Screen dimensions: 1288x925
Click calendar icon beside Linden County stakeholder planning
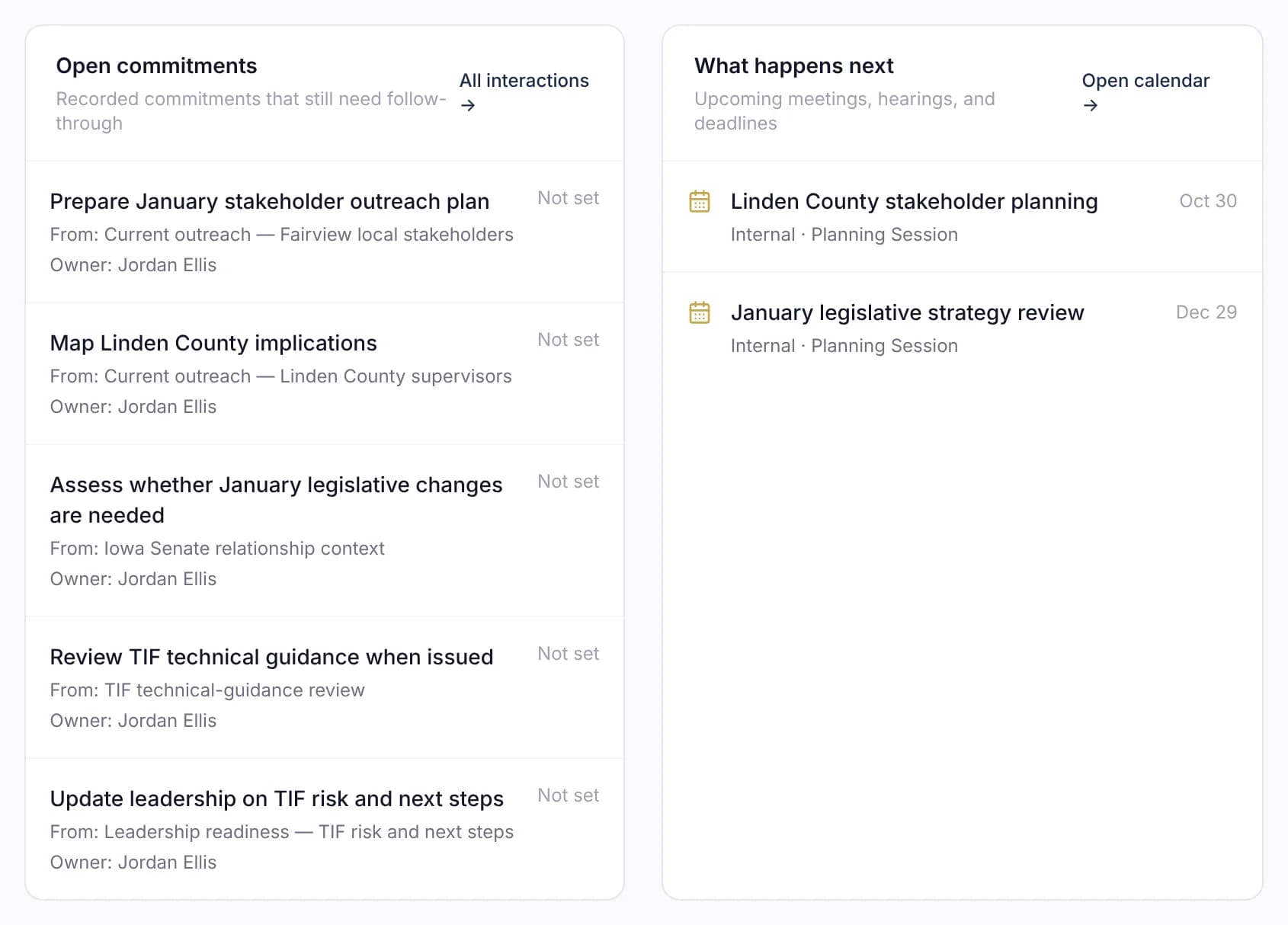[x=699, y=201]
